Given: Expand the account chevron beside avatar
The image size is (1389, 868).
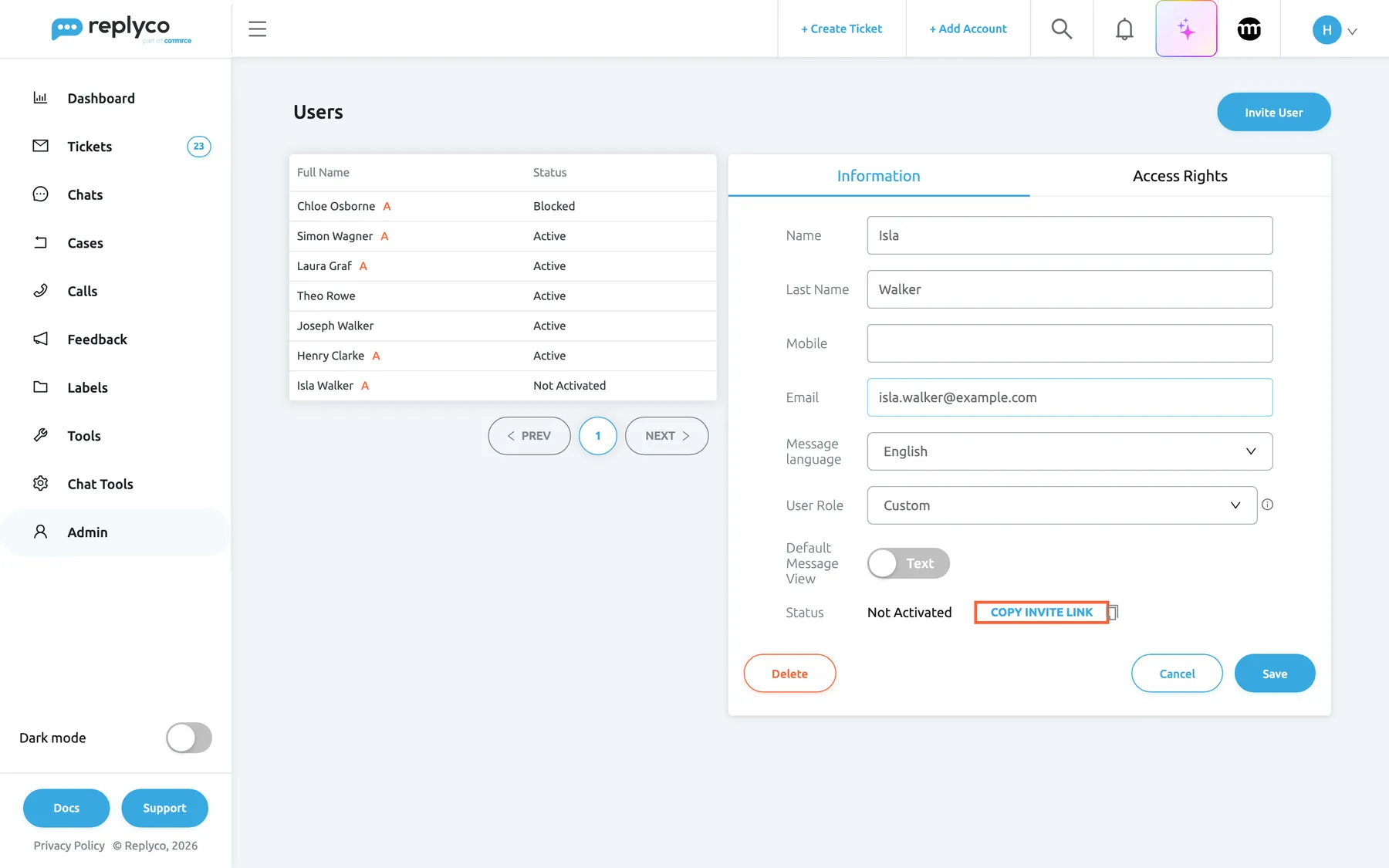Looking at the screenshot, I should [x=1352, y=32].
